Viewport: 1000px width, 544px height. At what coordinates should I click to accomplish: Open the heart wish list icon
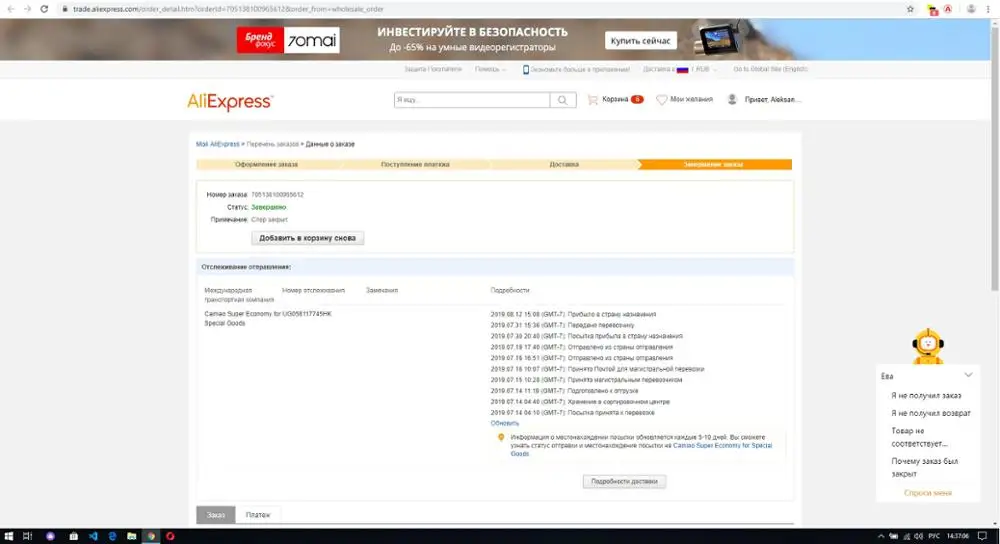[661, 99]
